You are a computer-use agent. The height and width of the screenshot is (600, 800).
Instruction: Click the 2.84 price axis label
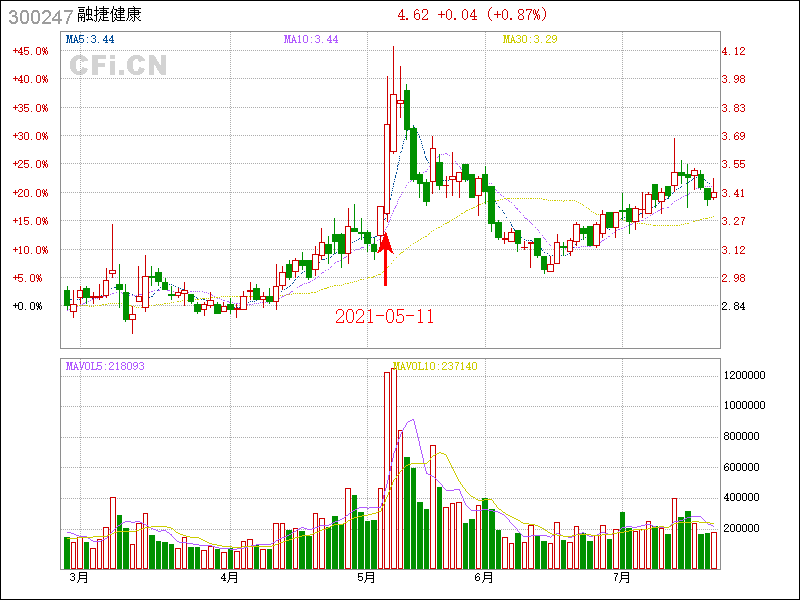pos(734,307)
